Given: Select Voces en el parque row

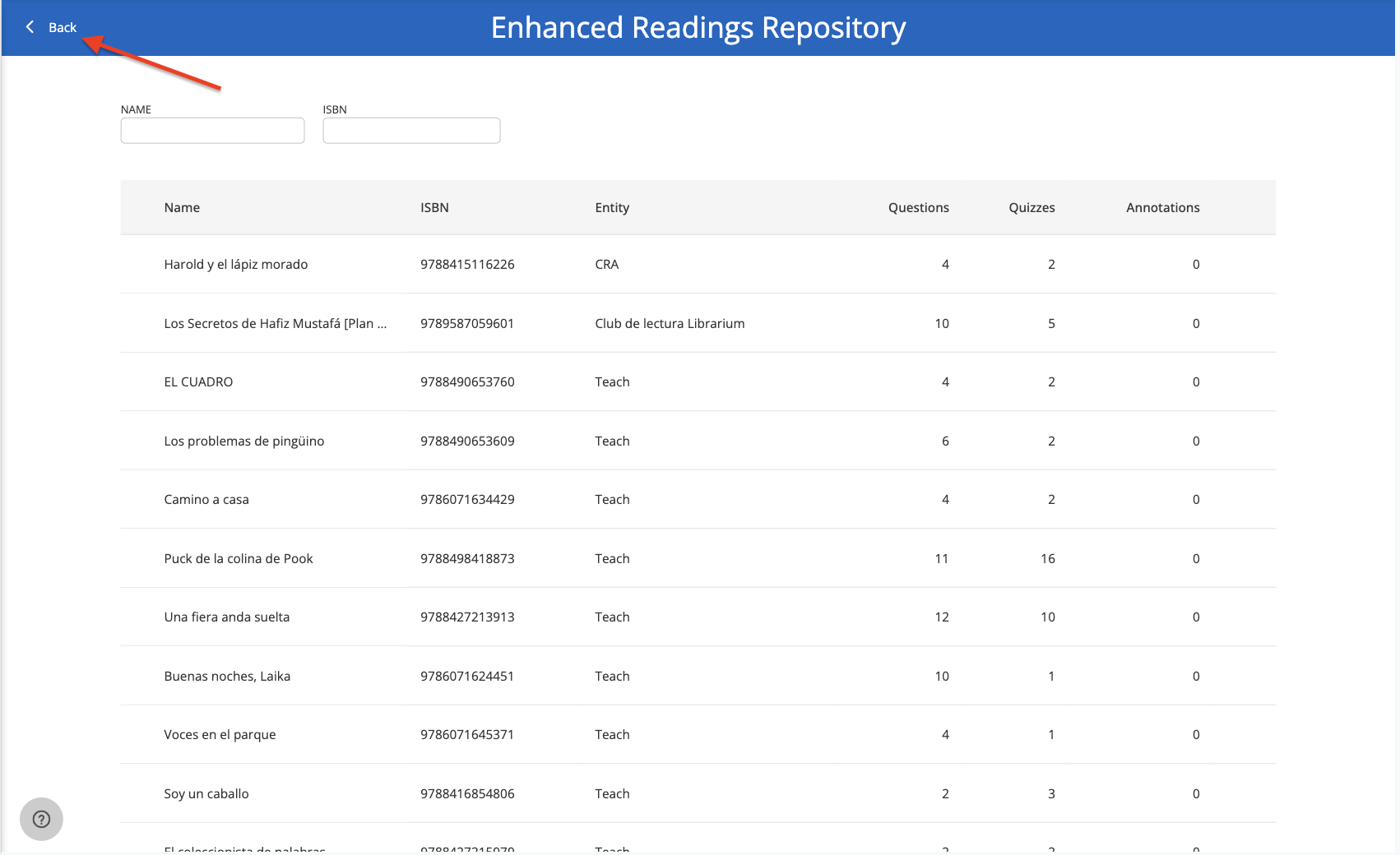Looking at the screenshot, I should [x=698, y=734].
